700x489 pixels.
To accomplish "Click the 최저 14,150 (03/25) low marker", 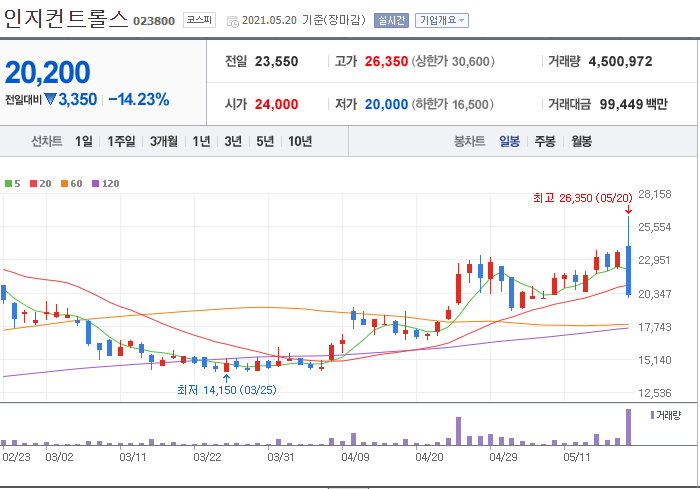I will click(x=227, y=390).
